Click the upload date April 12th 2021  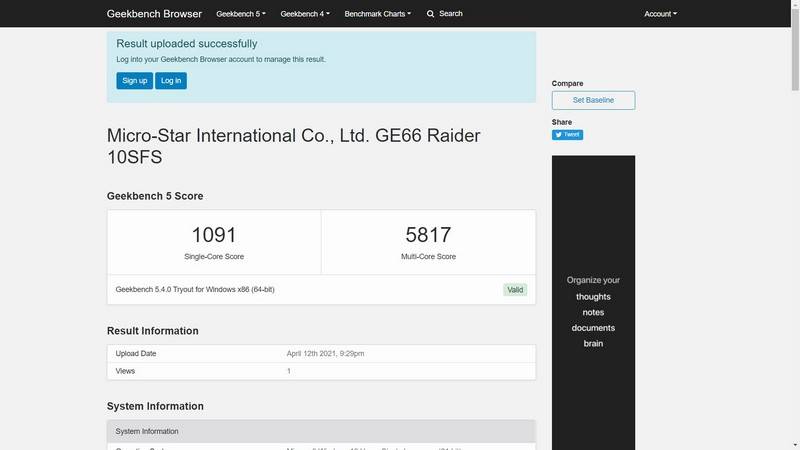point(325,354)
